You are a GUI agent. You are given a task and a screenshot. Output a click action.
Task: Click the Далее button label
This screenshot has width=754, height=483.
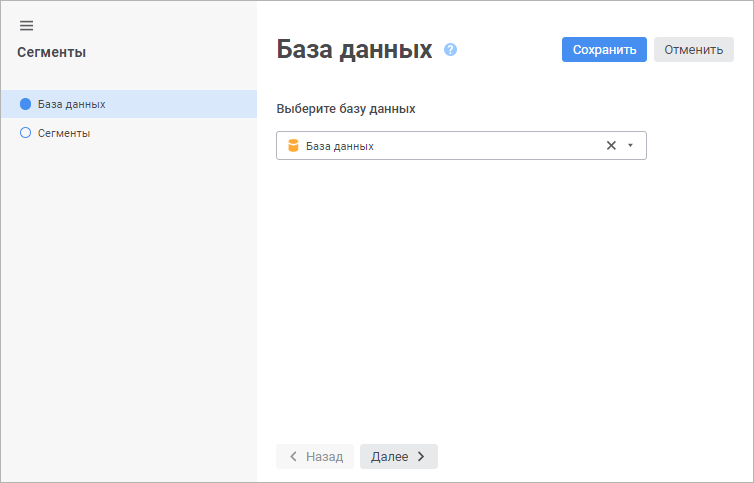click(389, 457)
